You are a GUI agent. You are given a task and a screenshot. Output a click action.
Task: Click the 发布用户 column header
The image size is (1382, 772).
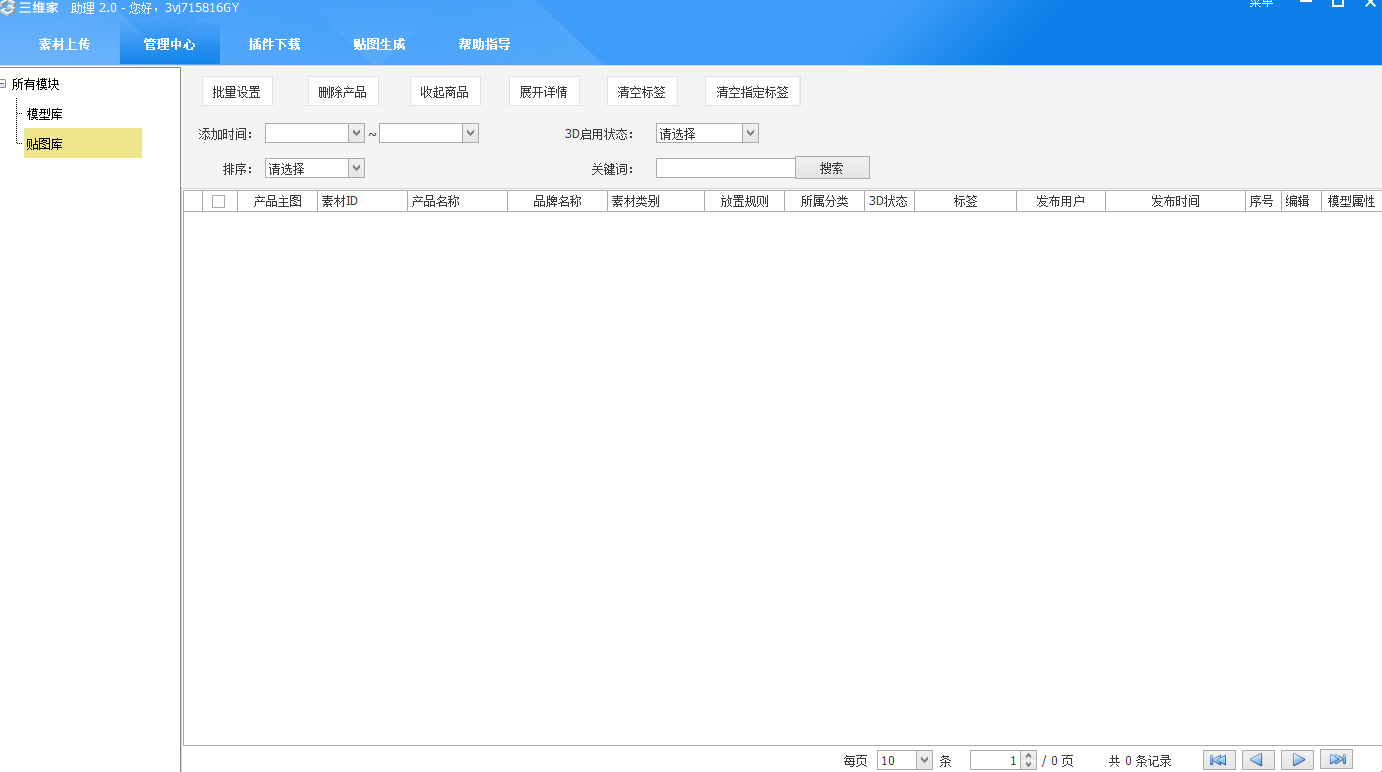tap(1061, 201)
